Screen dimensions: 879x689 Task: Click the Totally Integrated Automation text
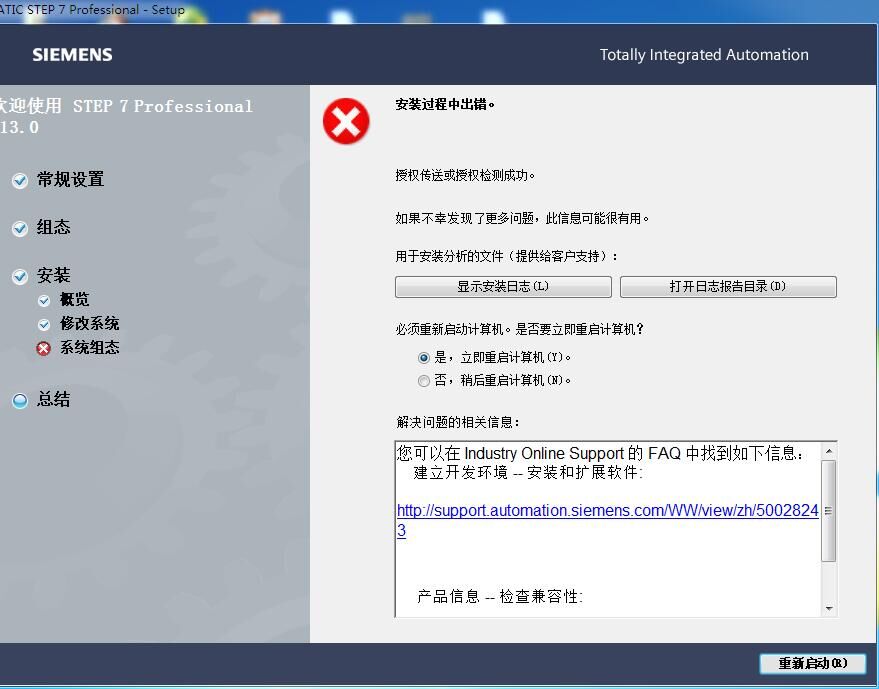[x=704, y=55]
